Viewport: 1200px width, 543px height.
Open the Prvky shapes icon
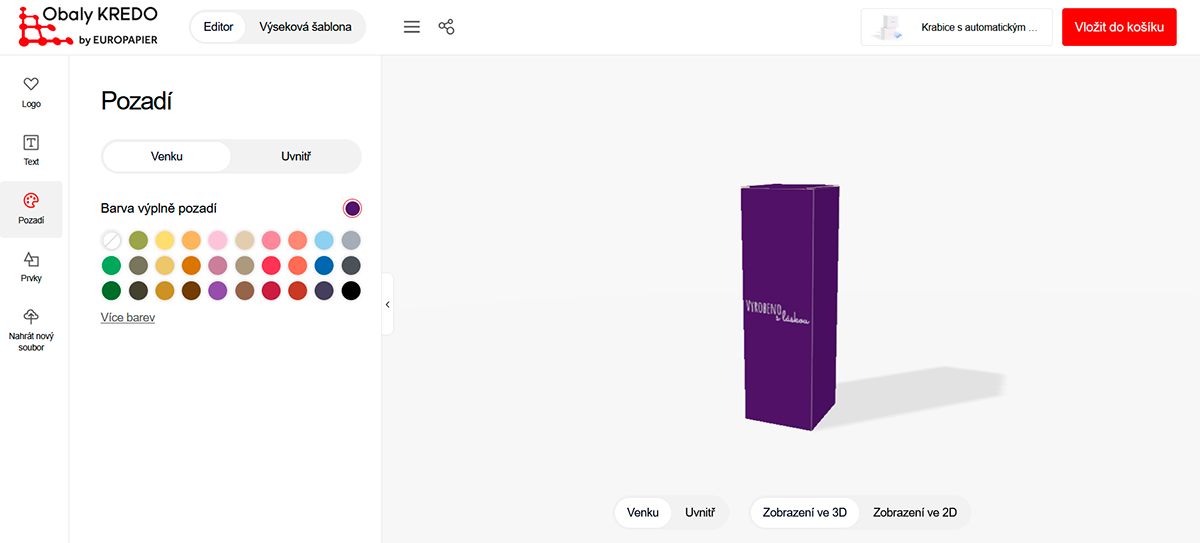point(31,259)
